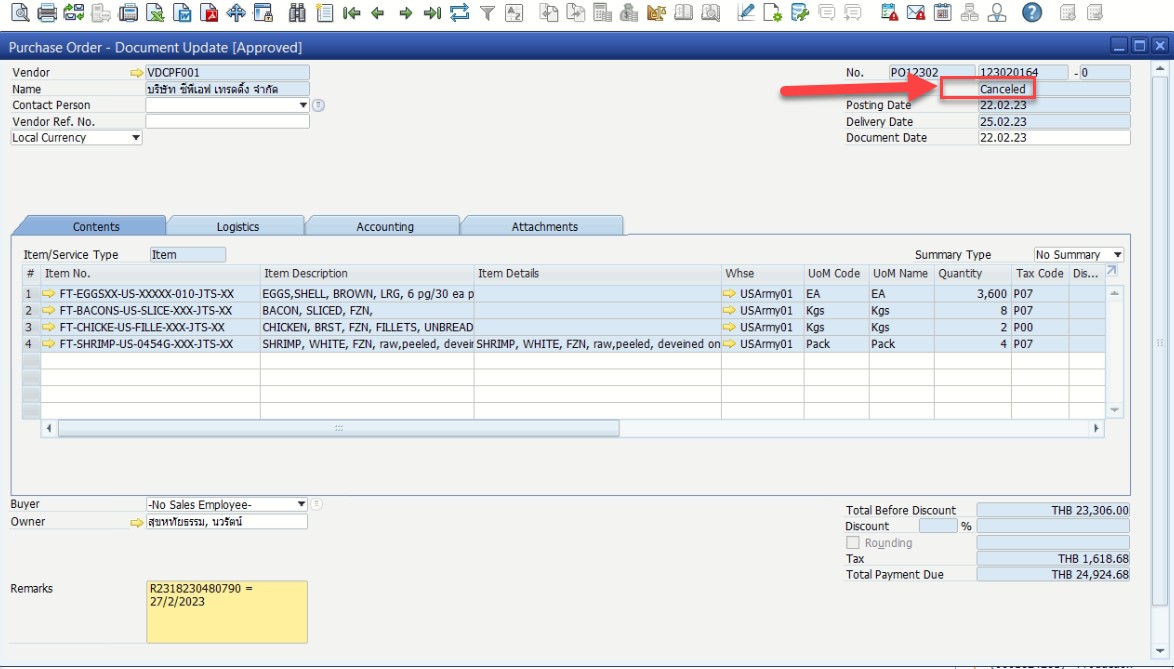Viewport: 1174px width, 669px height.
Task: Click the window's vertical scroll-down arrow
Action: pos(1160,652)
